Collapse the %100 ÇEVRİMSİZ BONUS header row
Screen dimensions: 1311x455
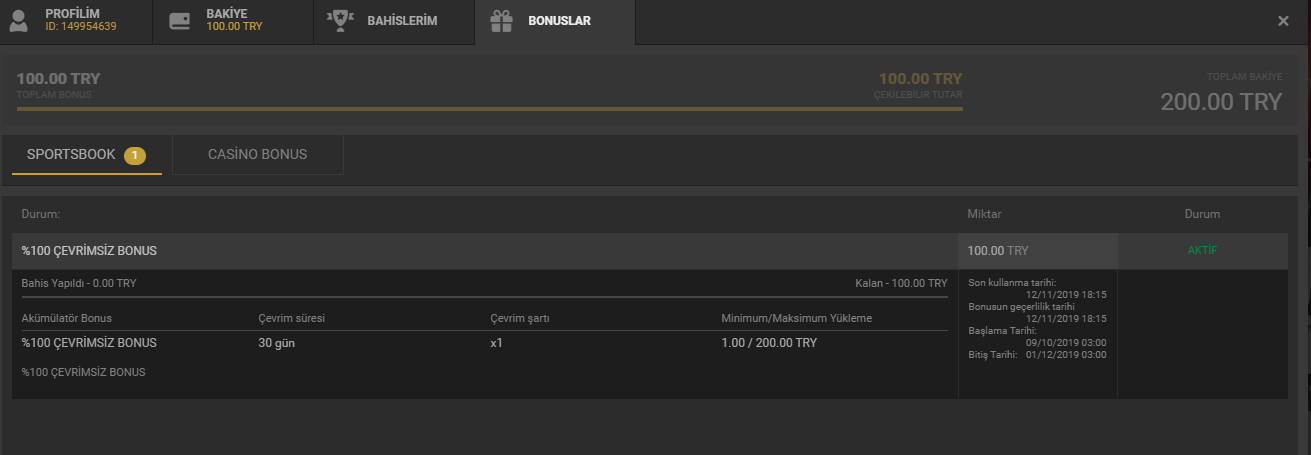click(x=480, y=251)
